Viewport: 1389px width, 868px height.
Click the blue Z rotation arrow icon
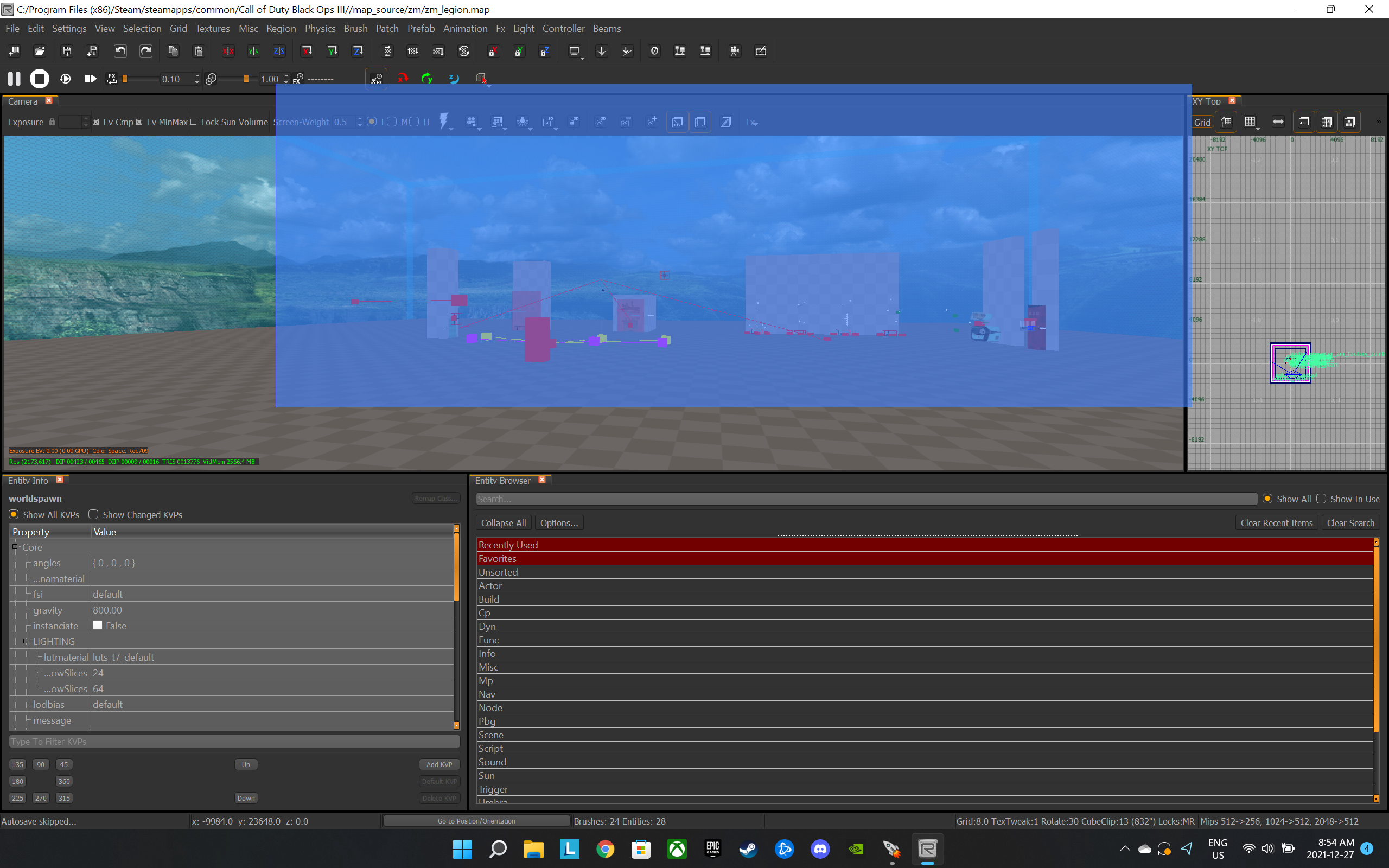click(x=454, y=78)
